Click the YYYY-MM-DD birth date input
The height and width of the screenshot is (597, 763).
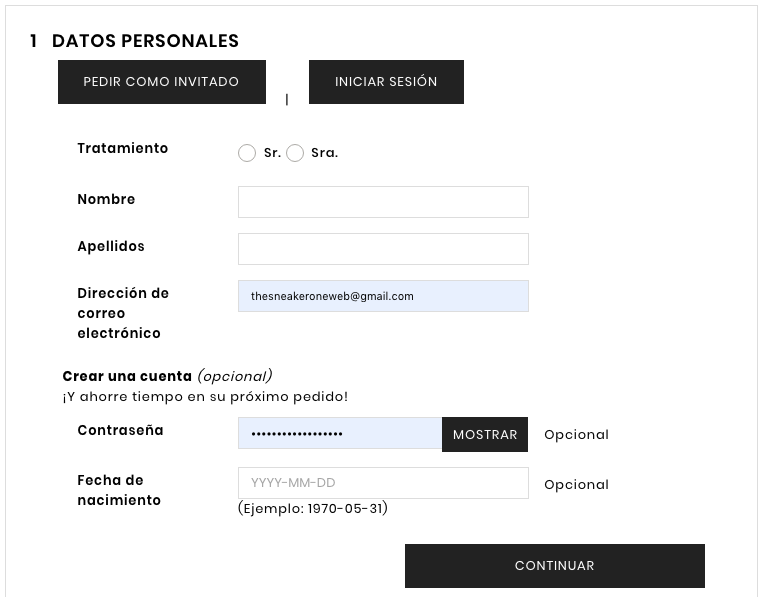click(x=383, y=483)
